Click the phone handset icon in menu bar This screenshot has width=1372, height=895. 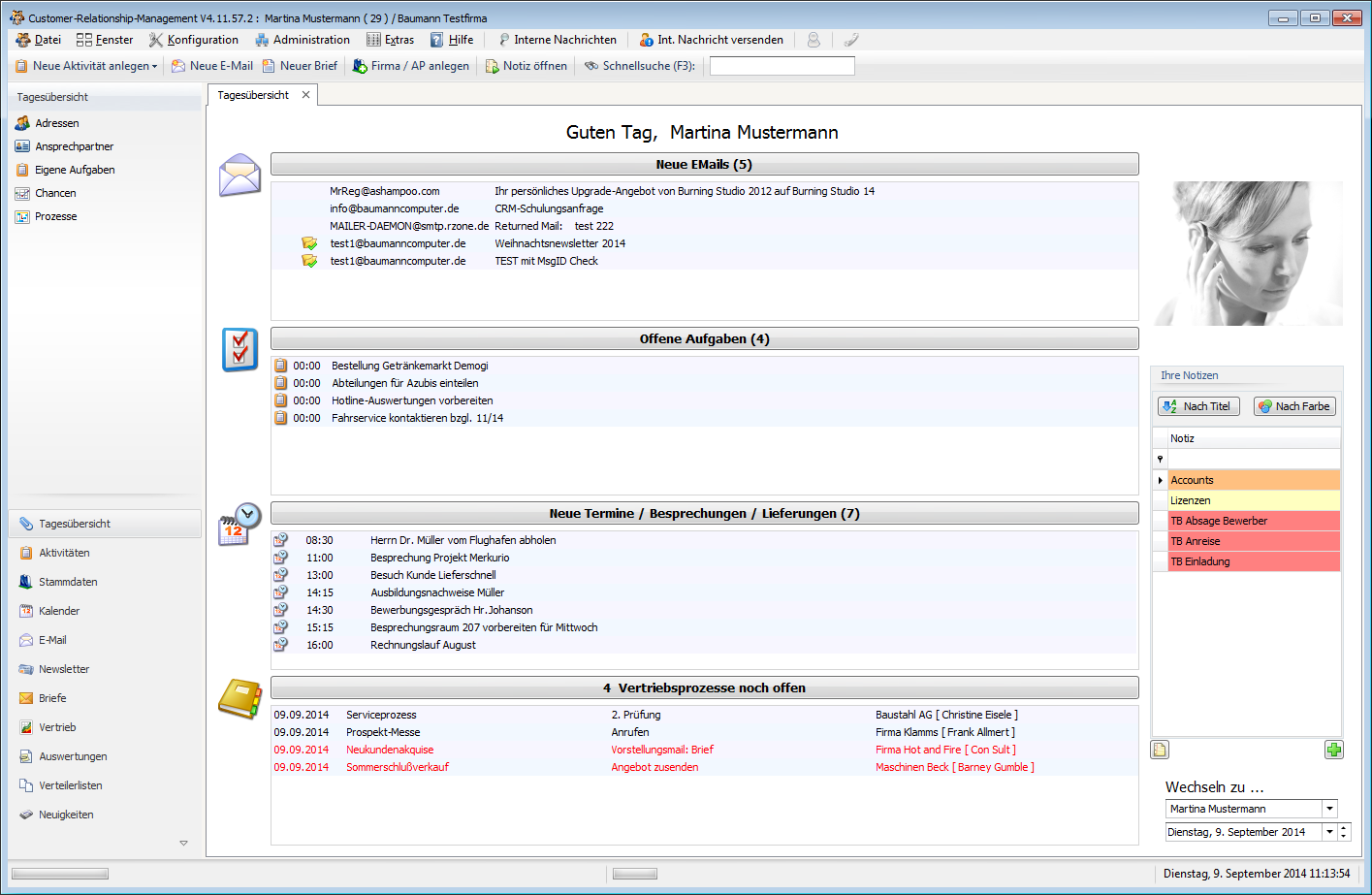coord(850,40)
